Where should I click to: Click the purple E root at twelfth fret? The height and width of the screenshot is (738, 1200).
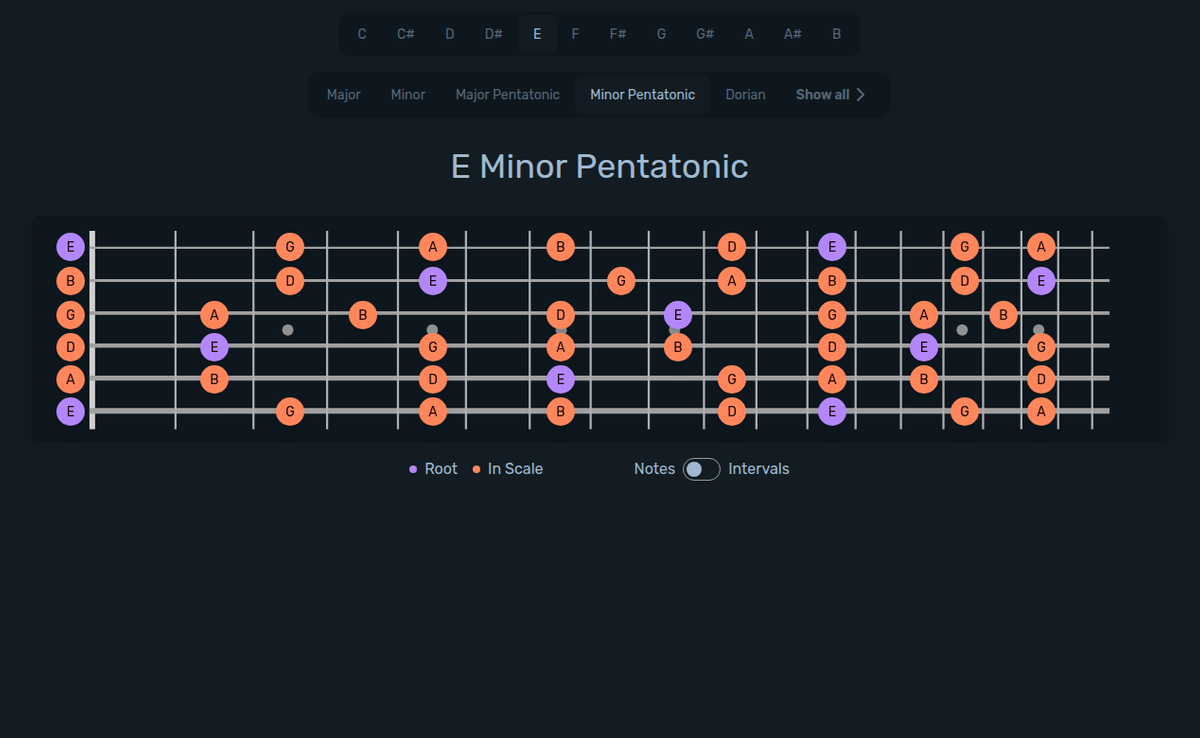[x=832, y=246]
